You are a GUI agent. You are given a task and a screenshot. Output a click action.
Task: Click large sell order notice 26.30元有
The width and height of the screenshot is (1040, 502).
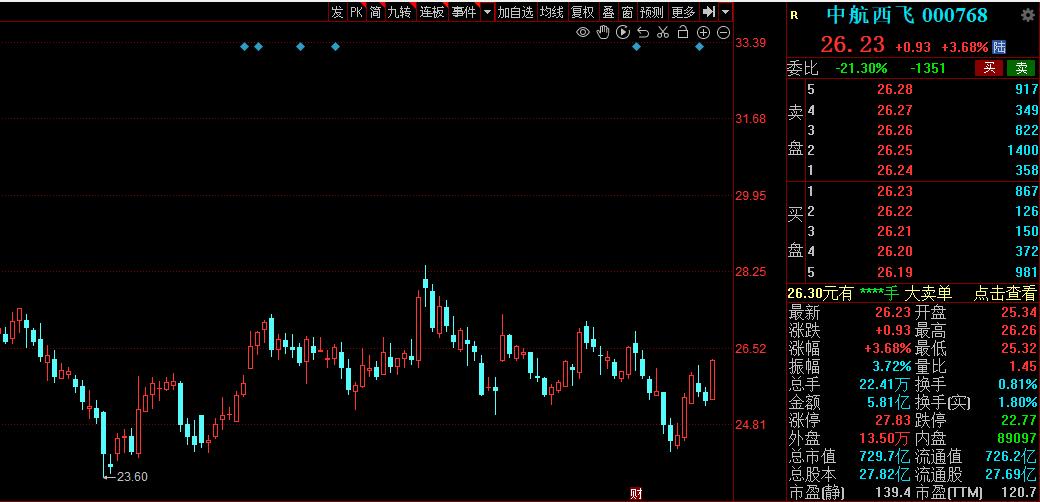(820, 293)
